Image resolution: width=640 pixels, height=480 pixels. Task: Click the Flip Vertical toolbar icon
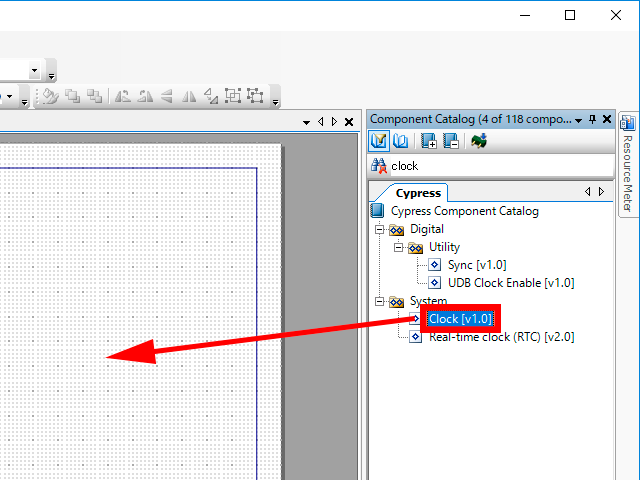tap(167, 96)
